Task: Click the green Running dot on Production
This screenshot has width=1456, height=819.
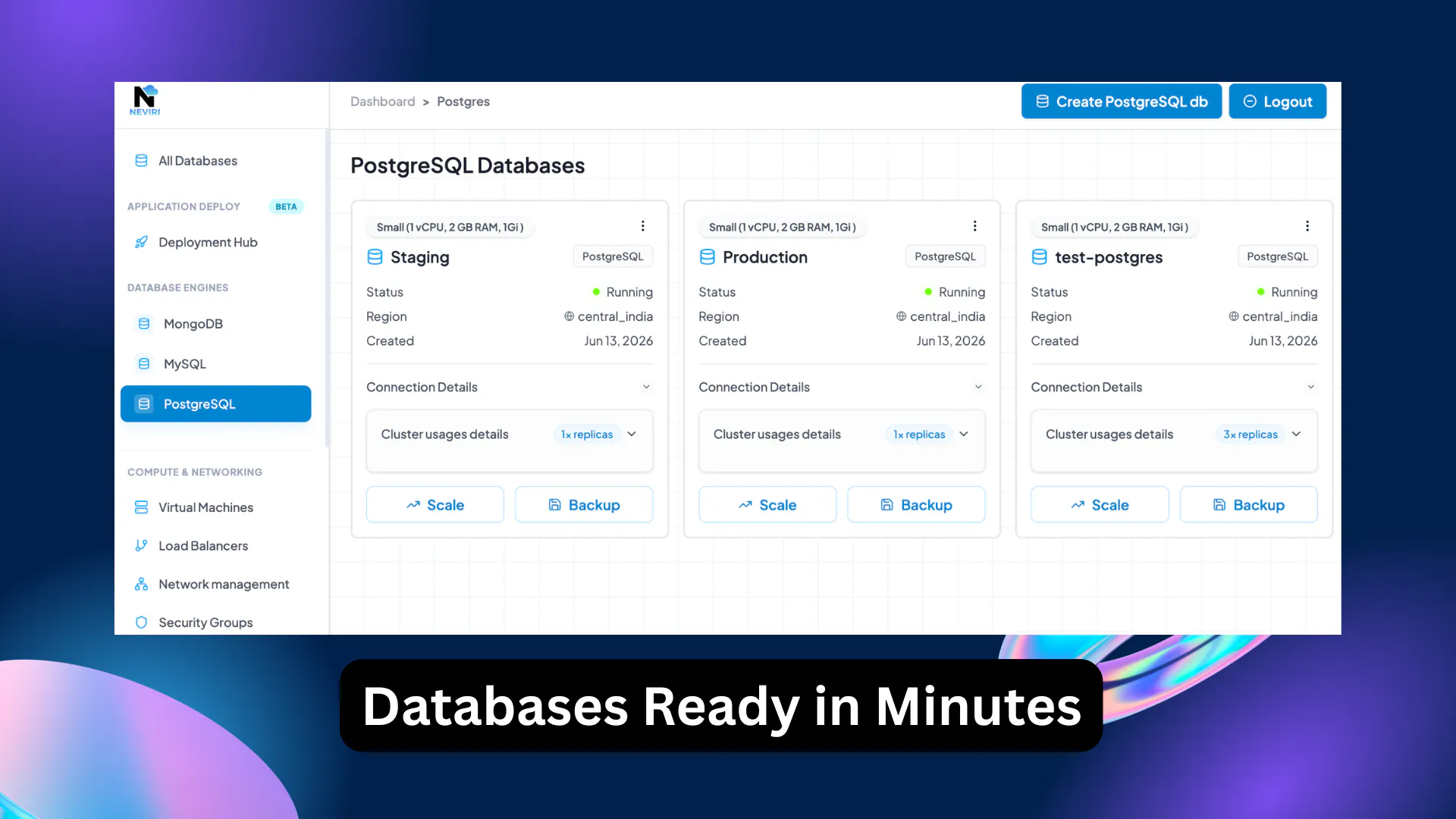Action: [x=928, y=292]
